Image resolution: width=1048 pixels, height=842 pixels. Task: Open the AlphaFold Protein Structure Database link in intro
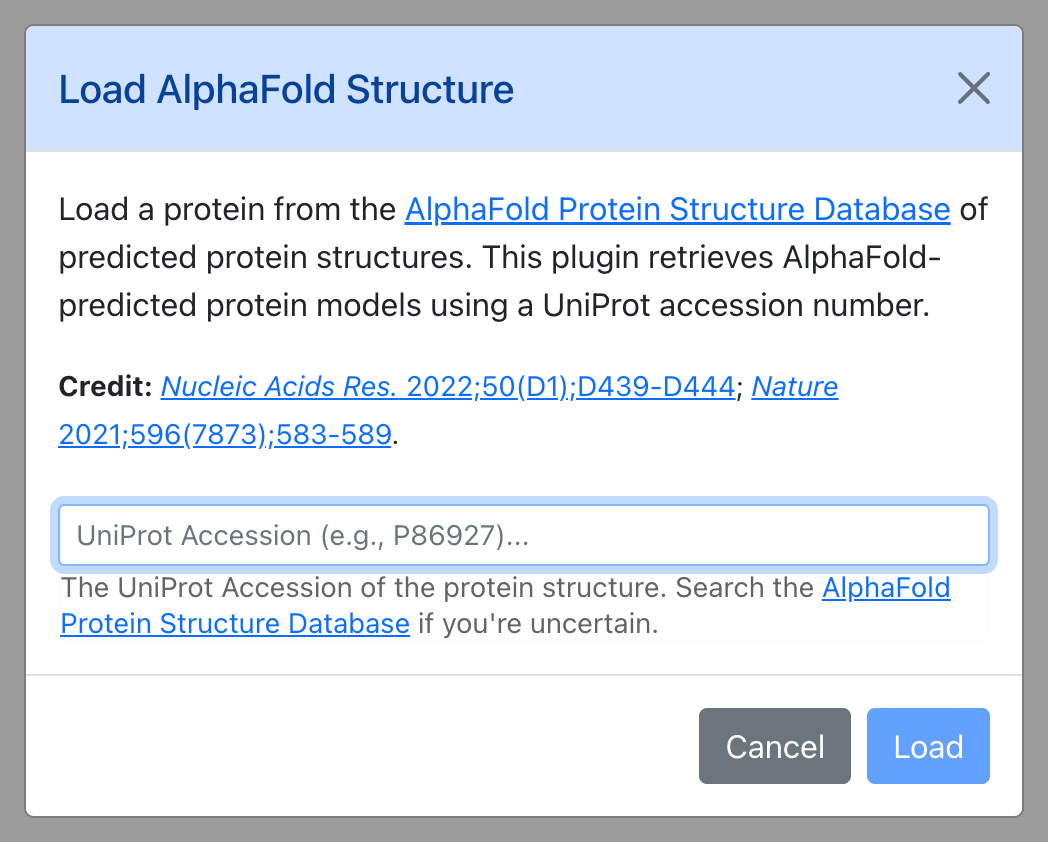tap(677, 209)
